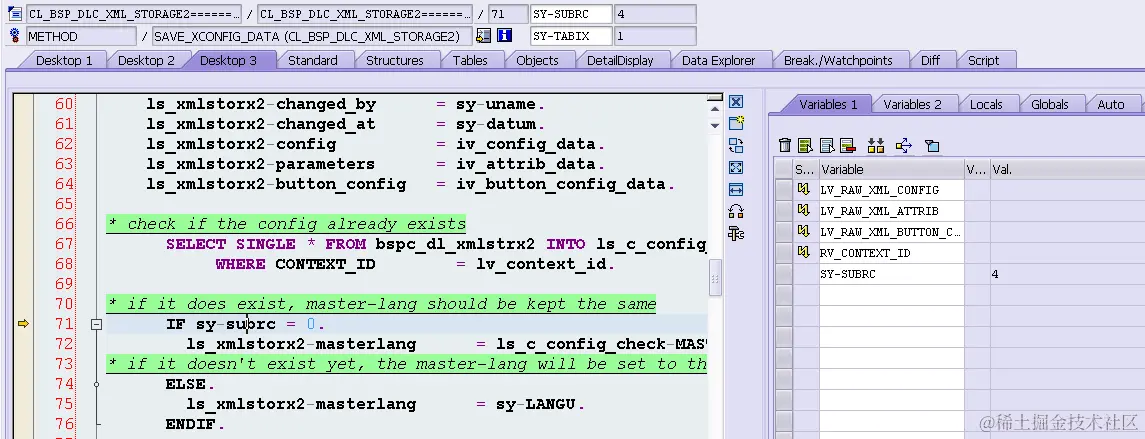1145x439 pixels.
Task: Click the SY-SUBRC variable cell in table
Action: (x=892, y=274)
